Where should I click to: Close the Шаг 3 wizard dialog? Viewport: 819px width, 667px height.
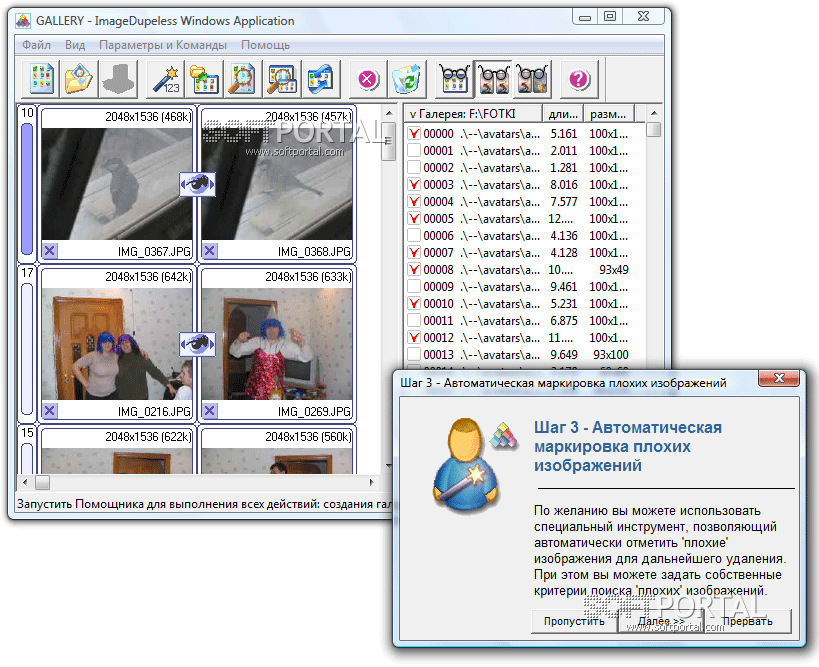[x=779, y=378]
